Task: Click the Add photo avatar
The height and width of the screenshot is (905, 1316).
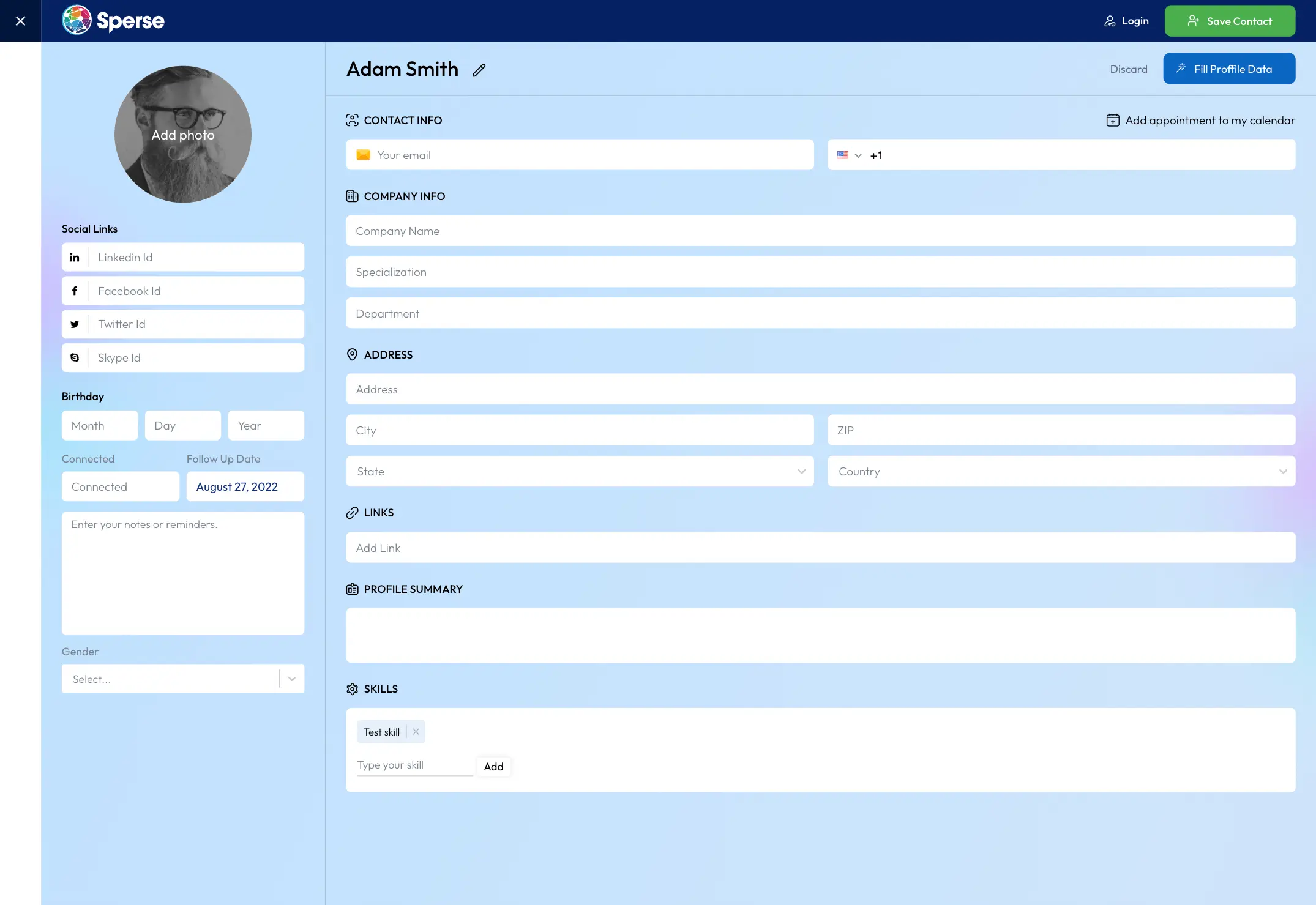Action: tap(182, 135)
